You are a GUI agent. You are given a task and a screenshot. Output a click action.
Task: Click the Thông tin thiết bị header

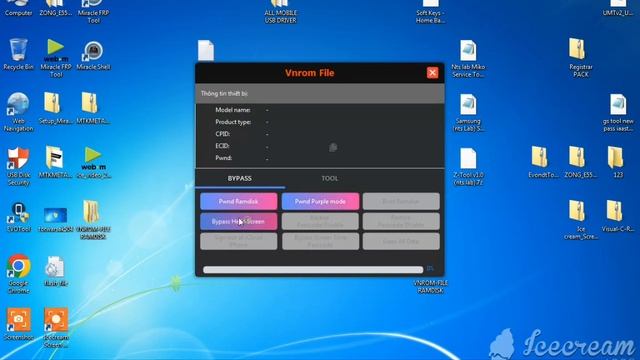[x=320, y=93]
